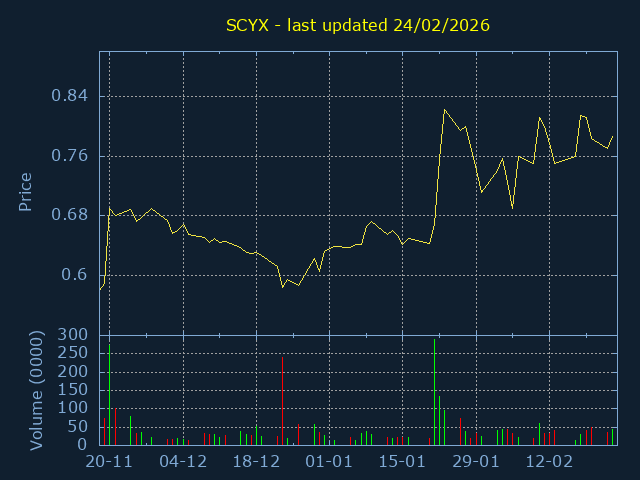The height and width of the screenshot is (480, 640).
Task: Click the 0.6 price axis label
Action: pos(74,275)
